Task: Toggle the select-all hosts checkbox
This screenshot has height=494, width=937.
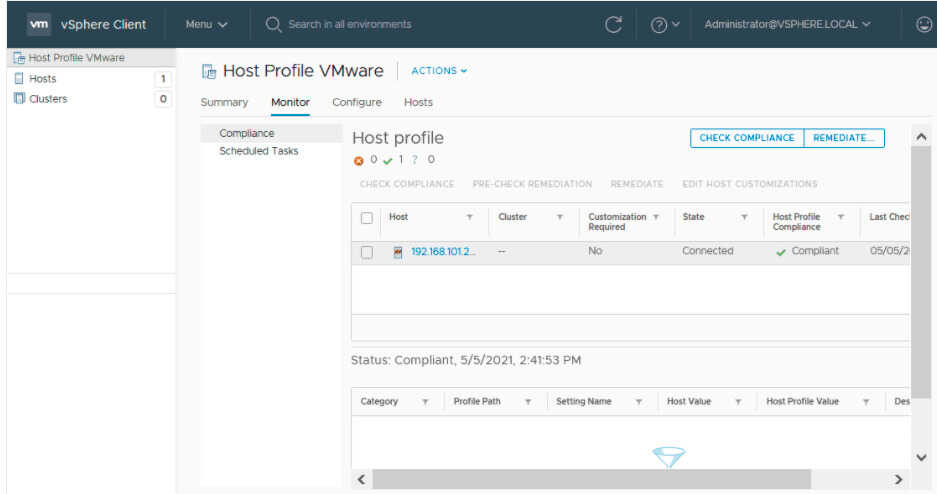Action: pos(367,218)
